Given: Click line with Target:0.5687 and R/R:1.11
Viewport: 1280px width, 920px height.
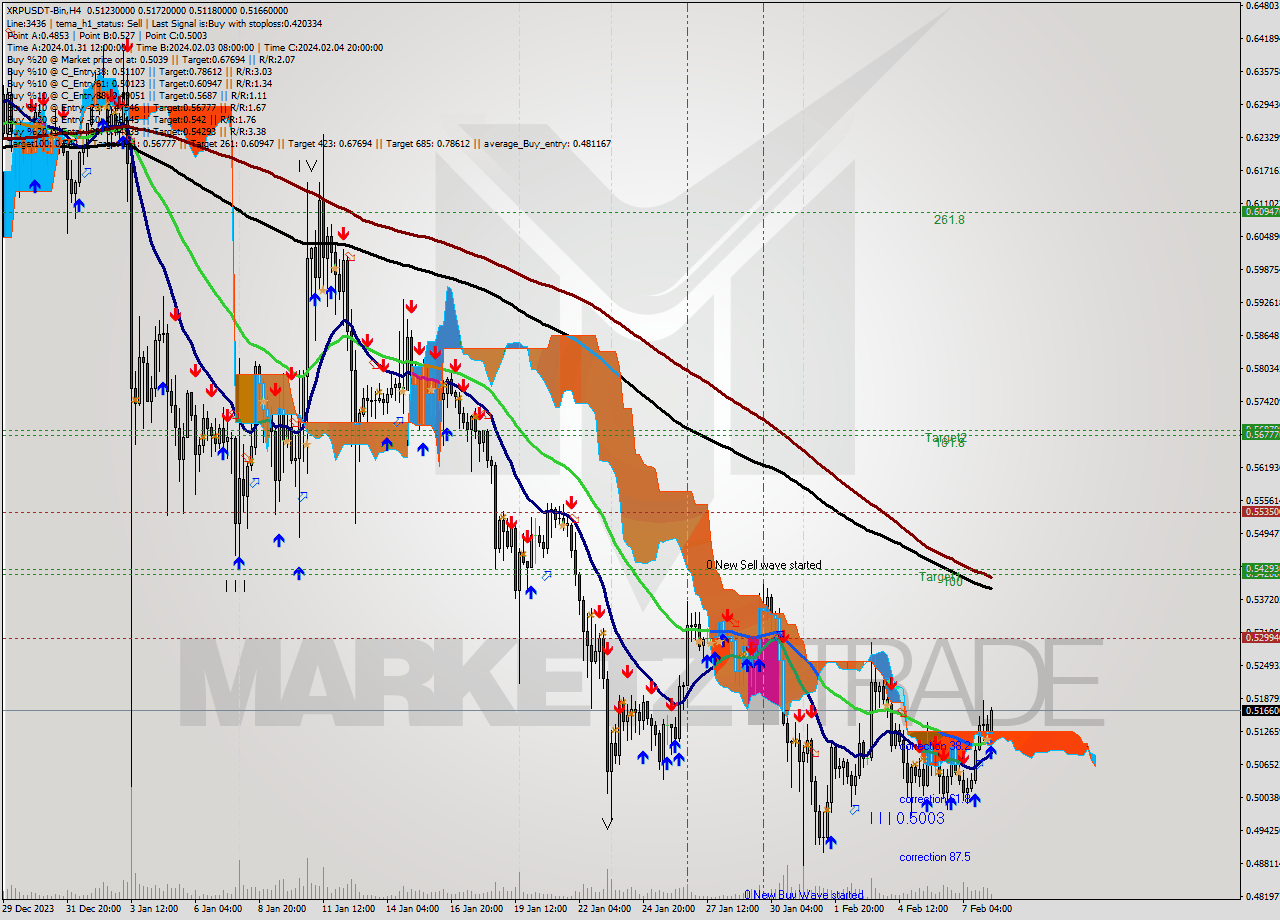Looking at the screenshot, I should click(136, 95).
